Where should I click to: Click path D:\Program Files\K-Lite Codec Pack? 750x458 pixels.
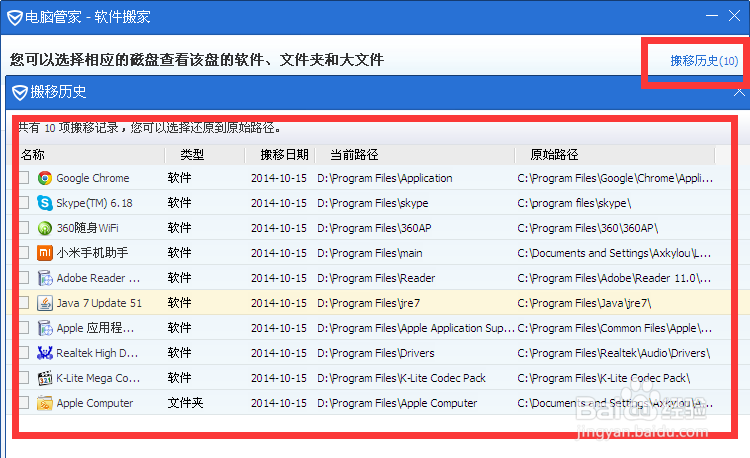[x=401, y=378]
